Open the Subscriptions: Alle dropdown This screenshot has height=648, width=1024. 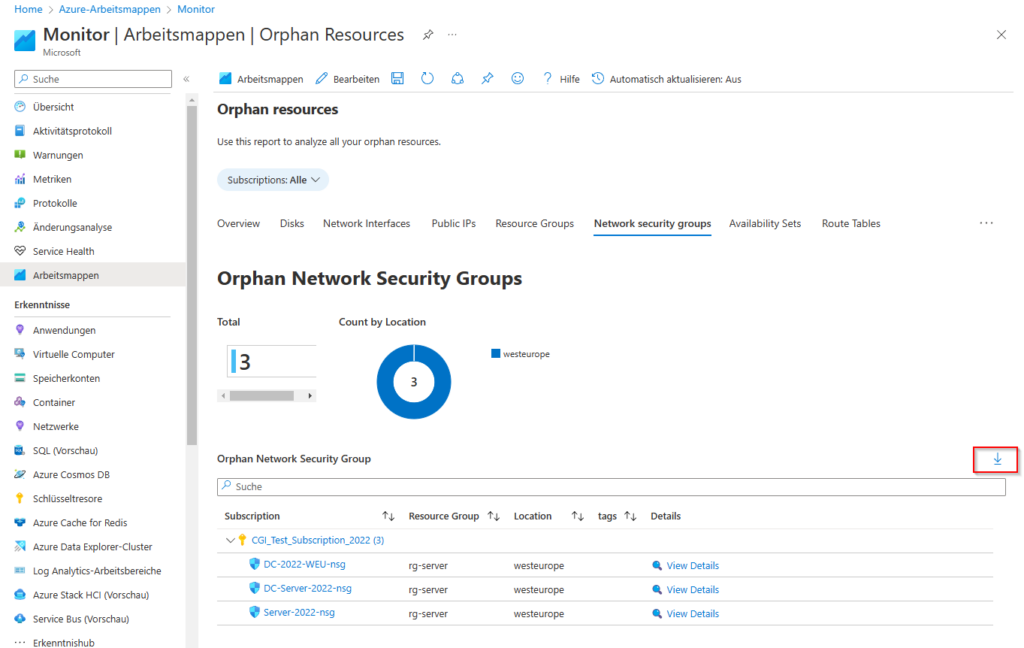click(x=273, y=180)
